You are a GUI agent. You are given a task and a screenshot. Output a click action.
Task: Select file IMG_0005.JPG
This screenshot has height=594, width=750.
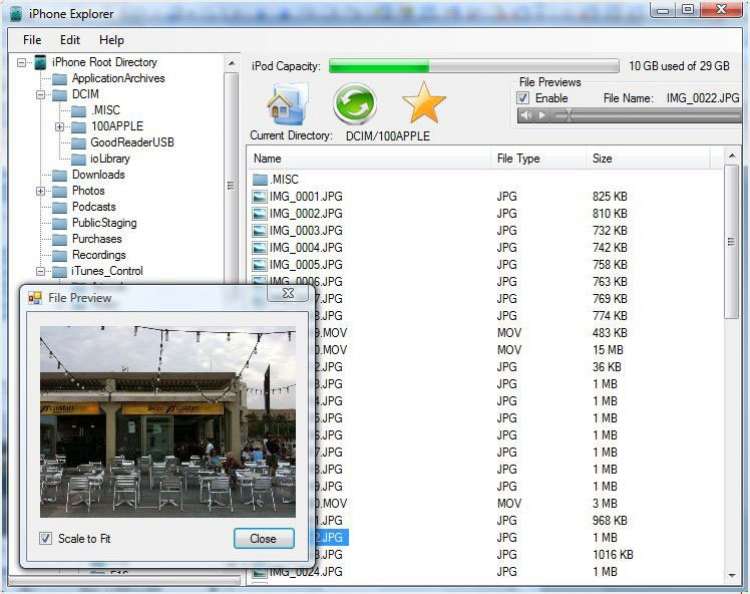[x=306, y=264]
